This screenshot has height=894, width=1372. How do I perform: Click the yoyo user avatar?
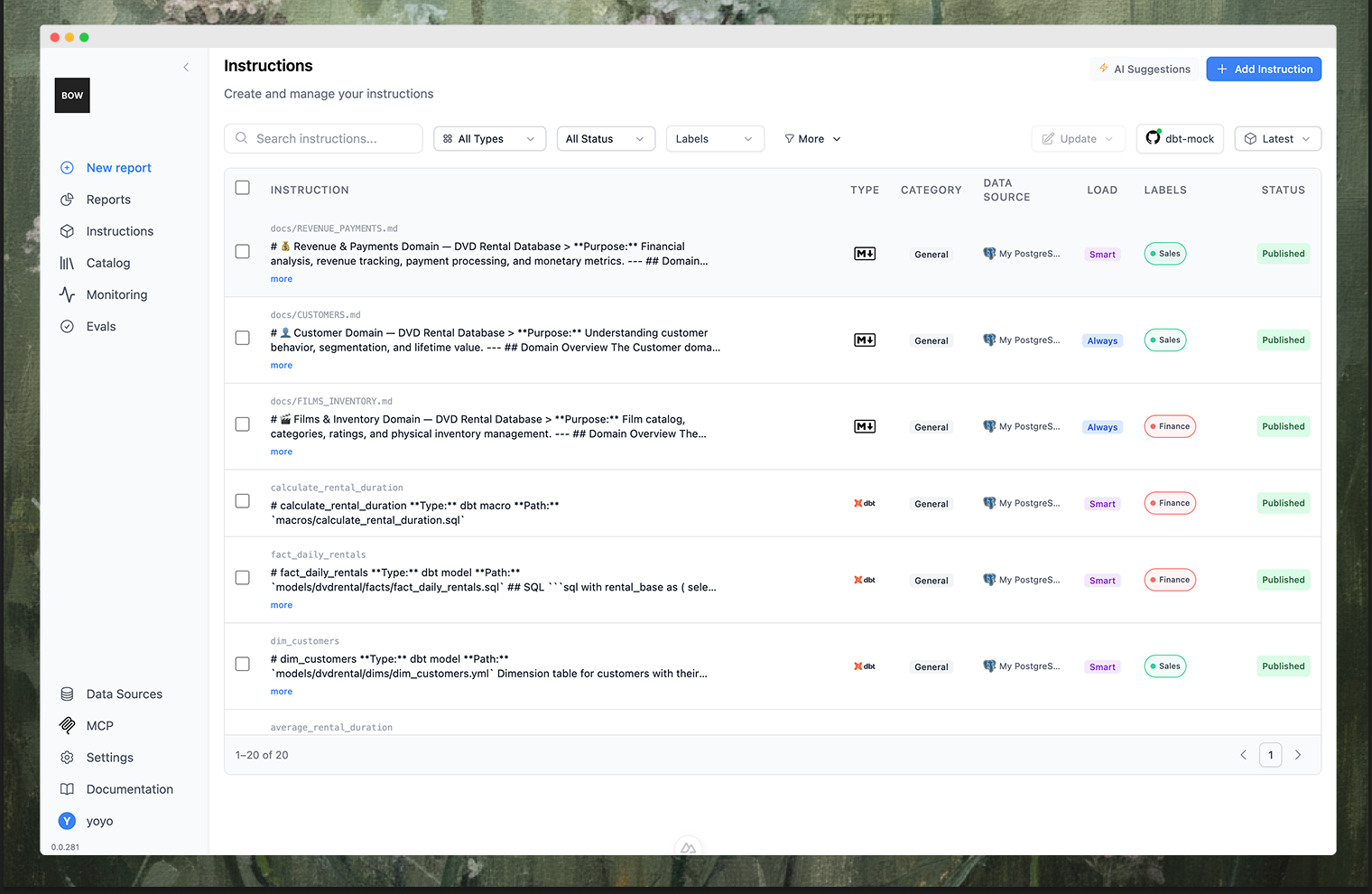67,821
